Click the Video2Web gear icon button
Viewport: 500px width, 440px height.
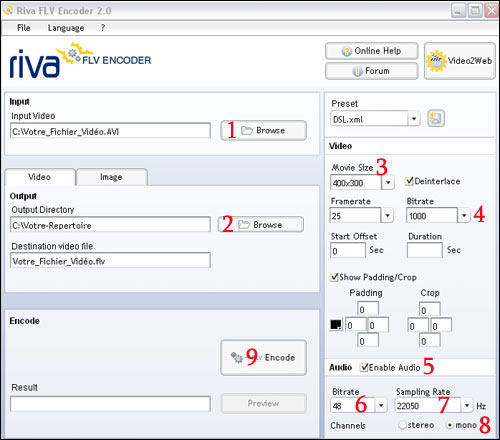(x=460, y=61)
